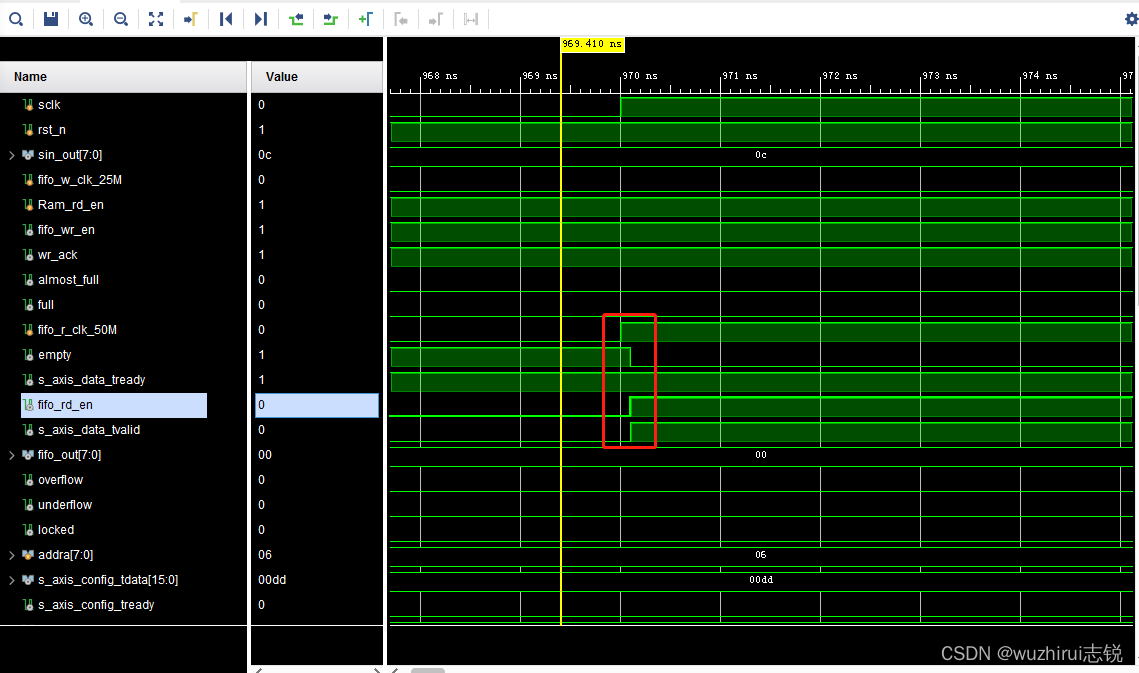Select the locked signal

coord(56,530)
